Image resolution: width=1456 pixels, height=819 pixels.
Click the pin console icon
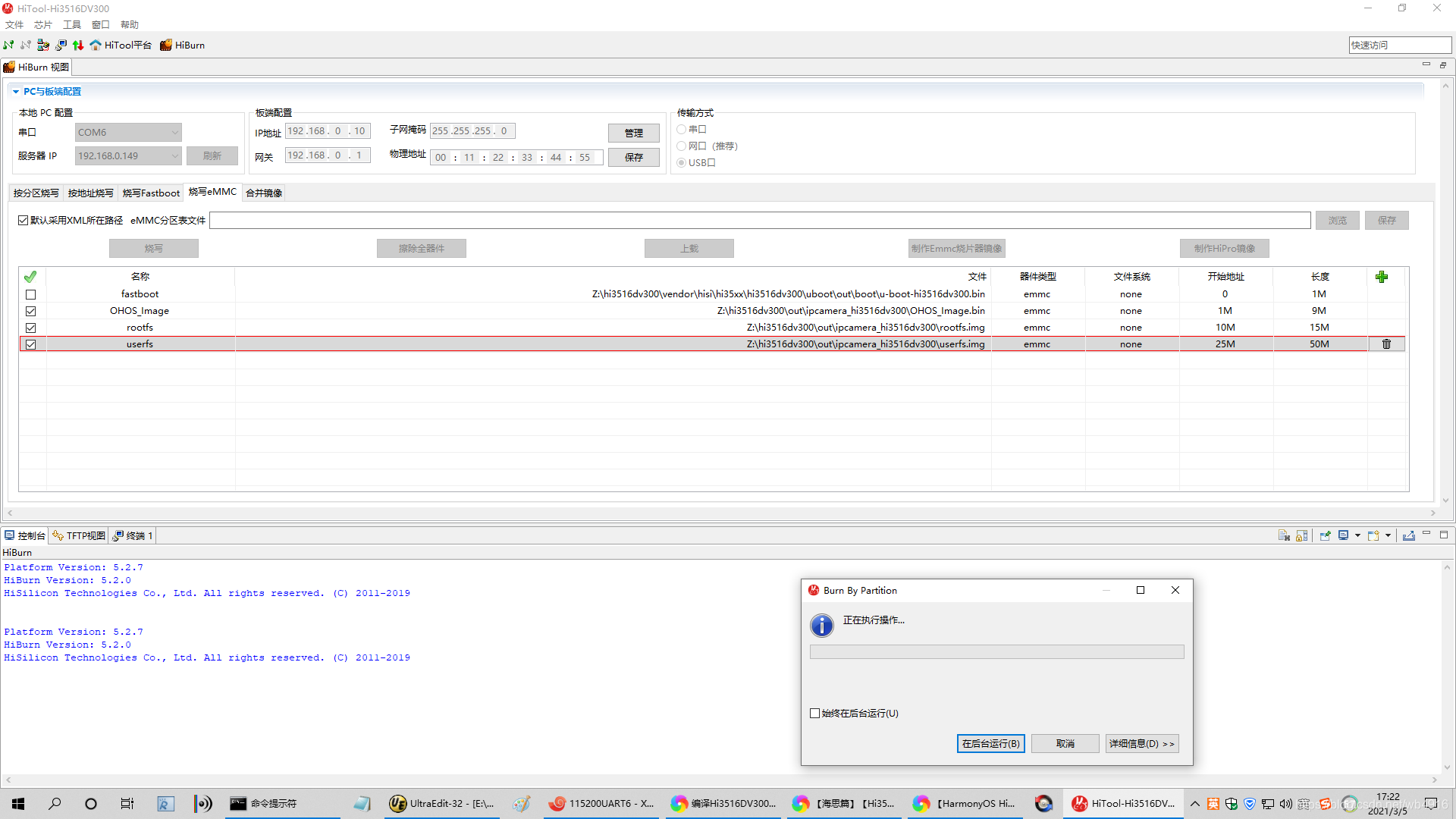tap(1325, 535)
